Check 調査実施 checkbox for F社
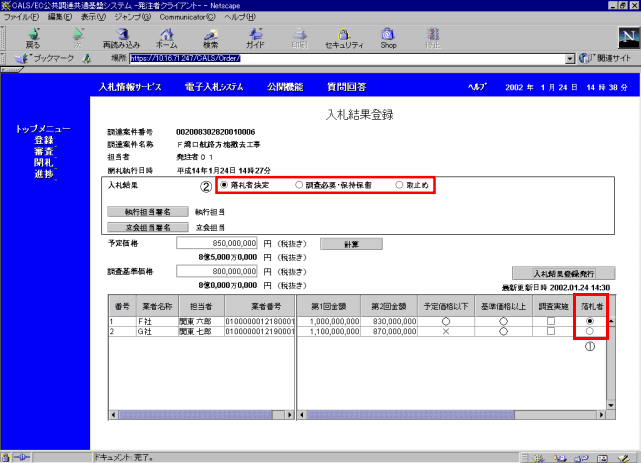This screenshot has width=641, height=463. tap(551, 321)
